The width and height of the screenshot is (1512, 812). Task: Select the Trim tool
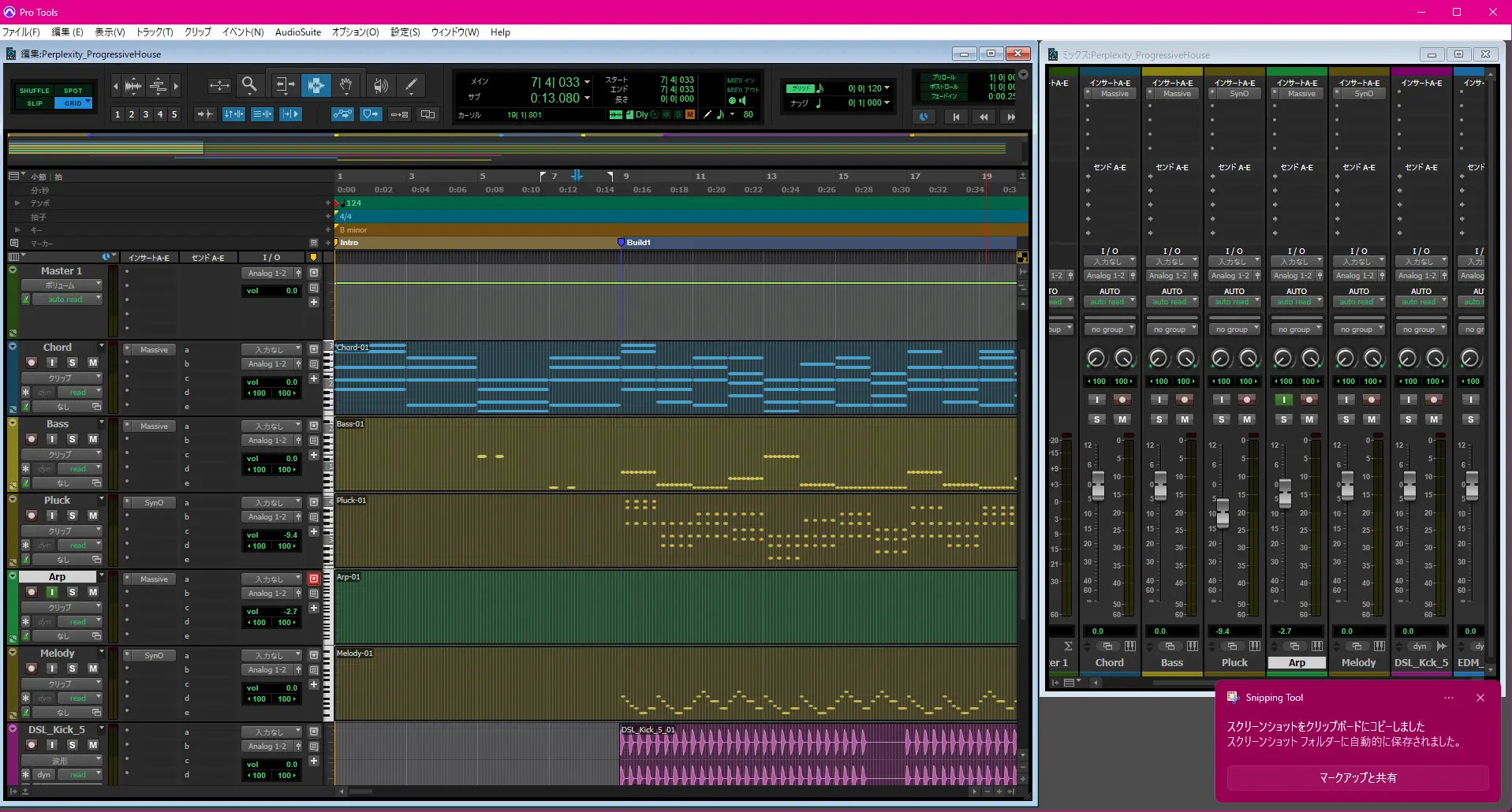click(284, 85)
